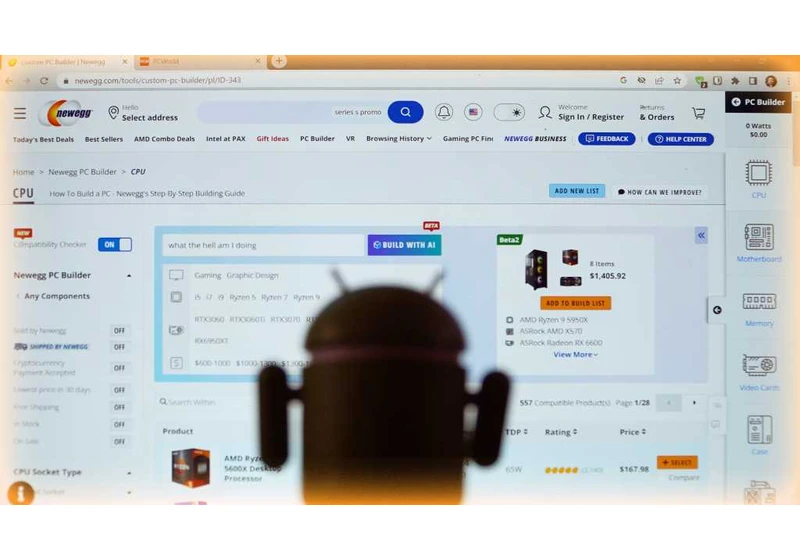
Task: Click the PC Builder back arrow header
Action: (x=758, y=102)
